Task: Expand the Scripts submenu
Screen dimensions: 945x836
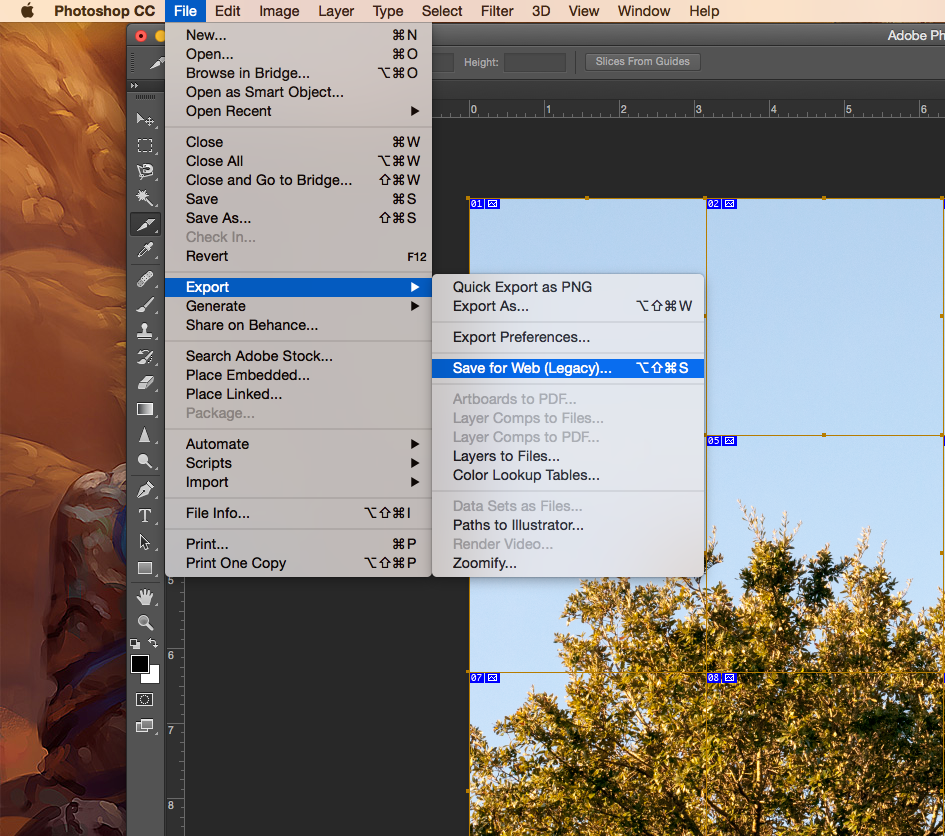Action: [x=298, y=463]
